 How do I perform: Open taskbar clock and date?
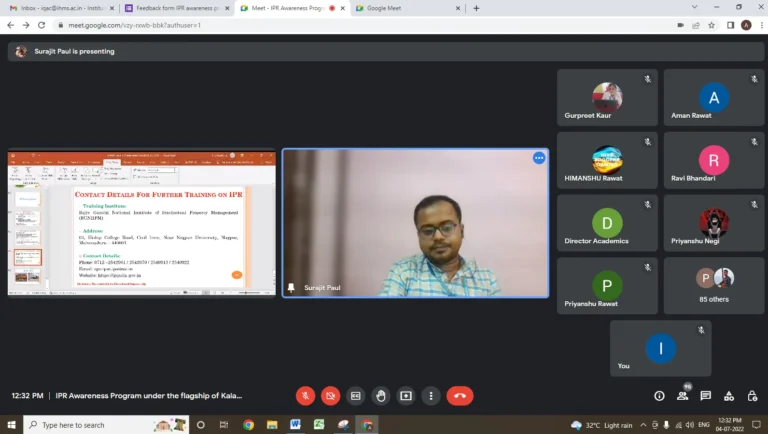coord(730,425)
